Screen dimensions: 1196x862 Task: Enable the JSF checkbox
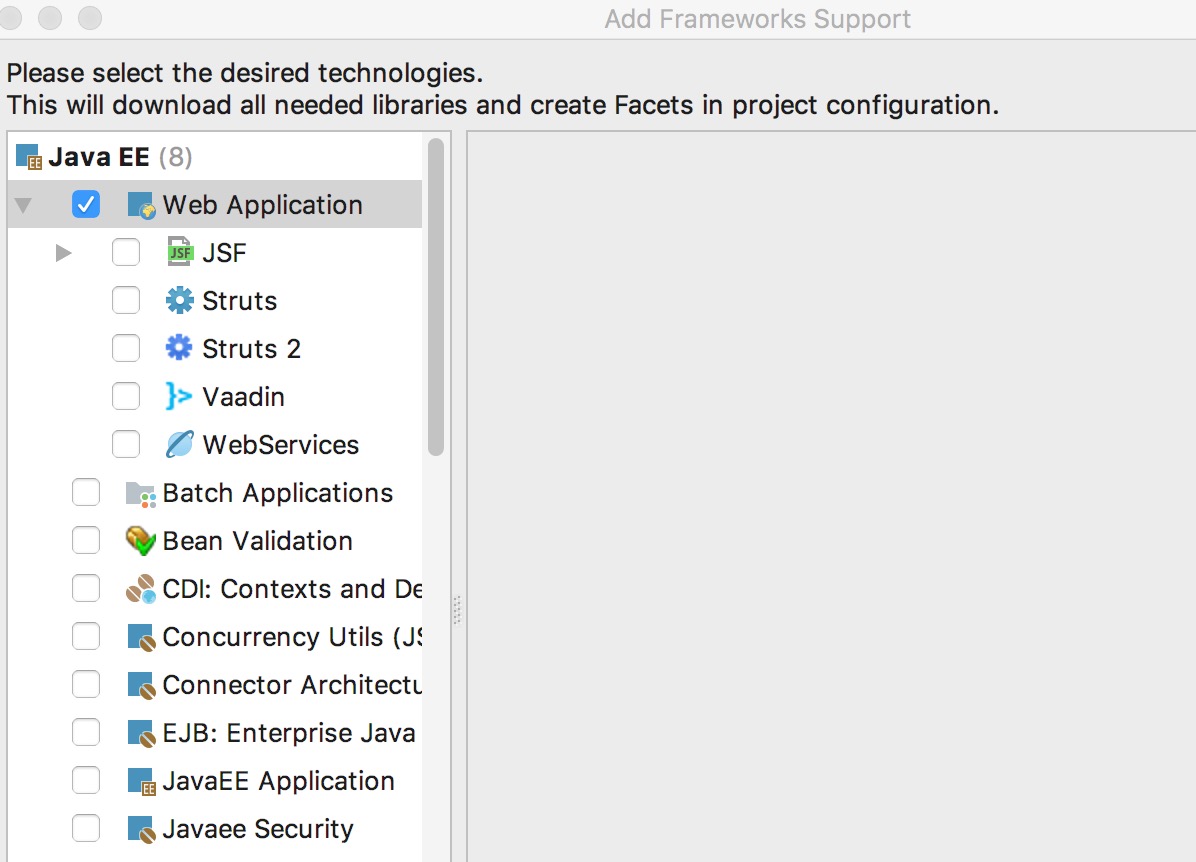pos(126,252)
